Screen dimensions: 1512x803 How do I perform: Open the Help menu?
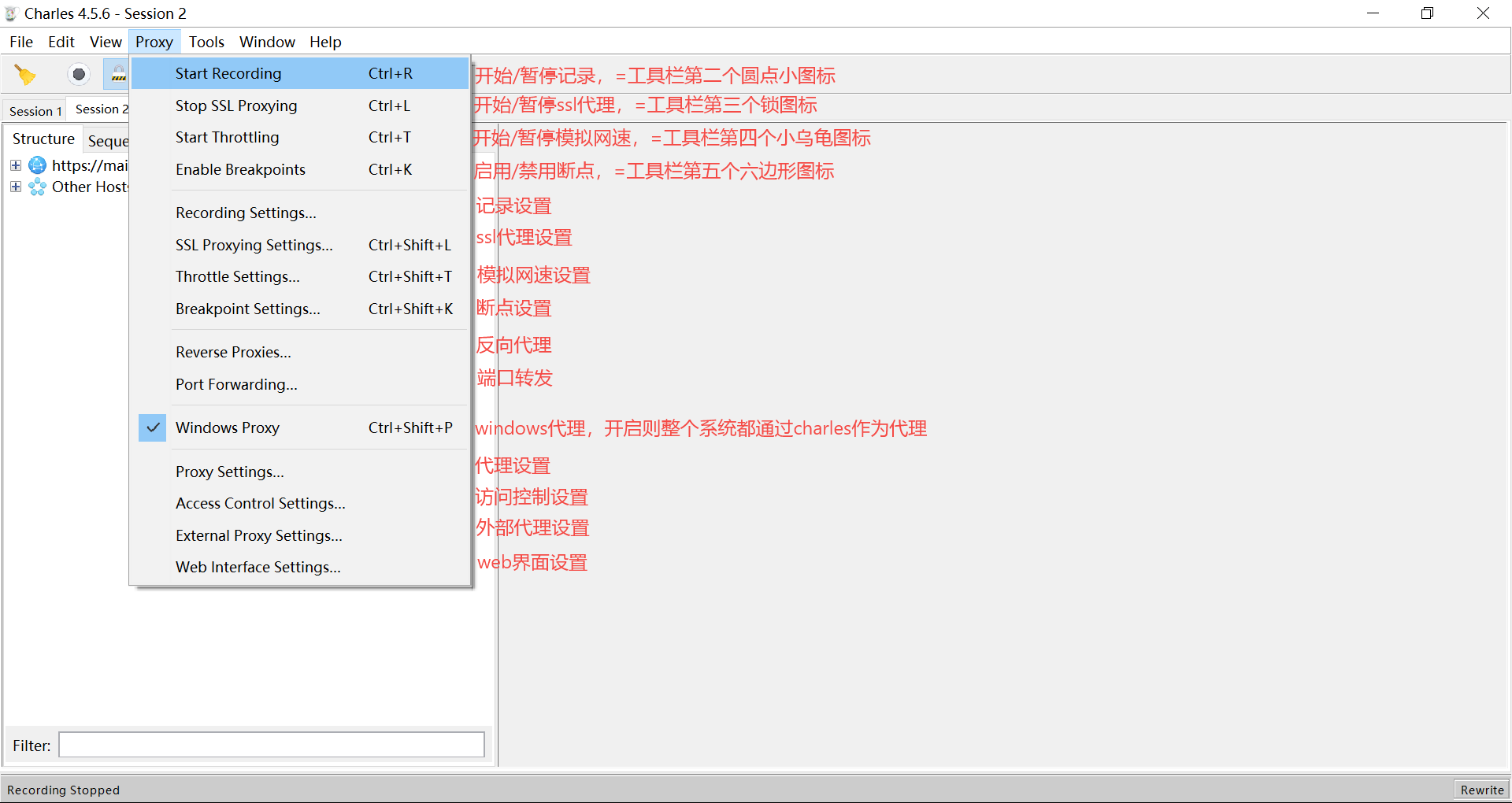click(x=325, y=42)
